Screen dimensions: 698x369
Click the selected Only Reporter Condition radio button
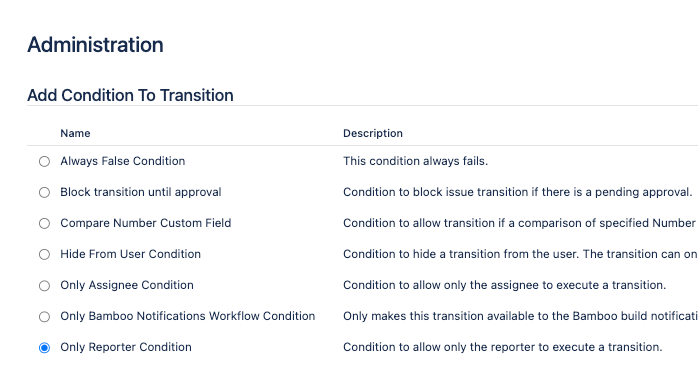pyautogui.click(x=44, y=348)
